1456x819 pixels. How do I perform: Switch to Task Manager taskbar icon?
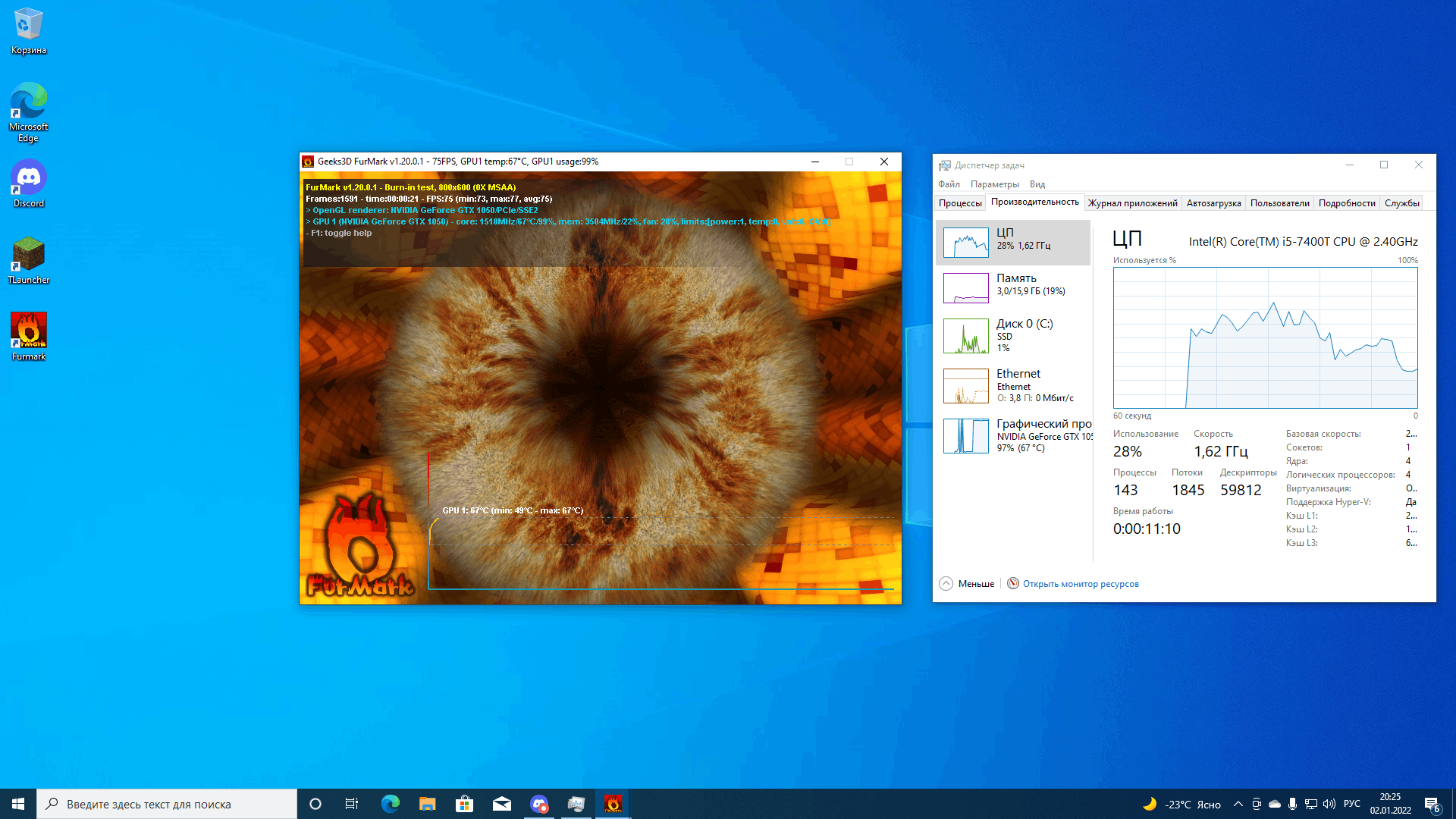click(x=576, y=804)
